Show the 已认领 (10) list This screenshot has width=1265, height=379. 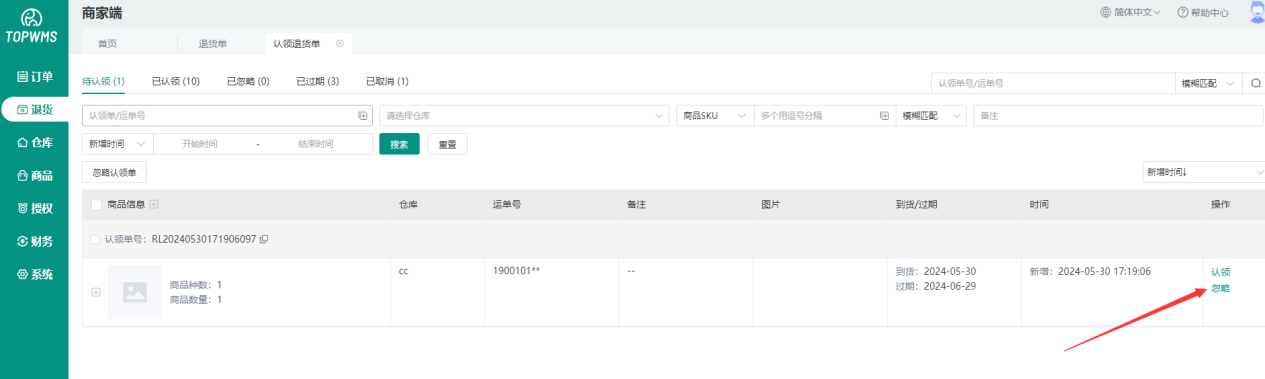[x=176, y=81]
